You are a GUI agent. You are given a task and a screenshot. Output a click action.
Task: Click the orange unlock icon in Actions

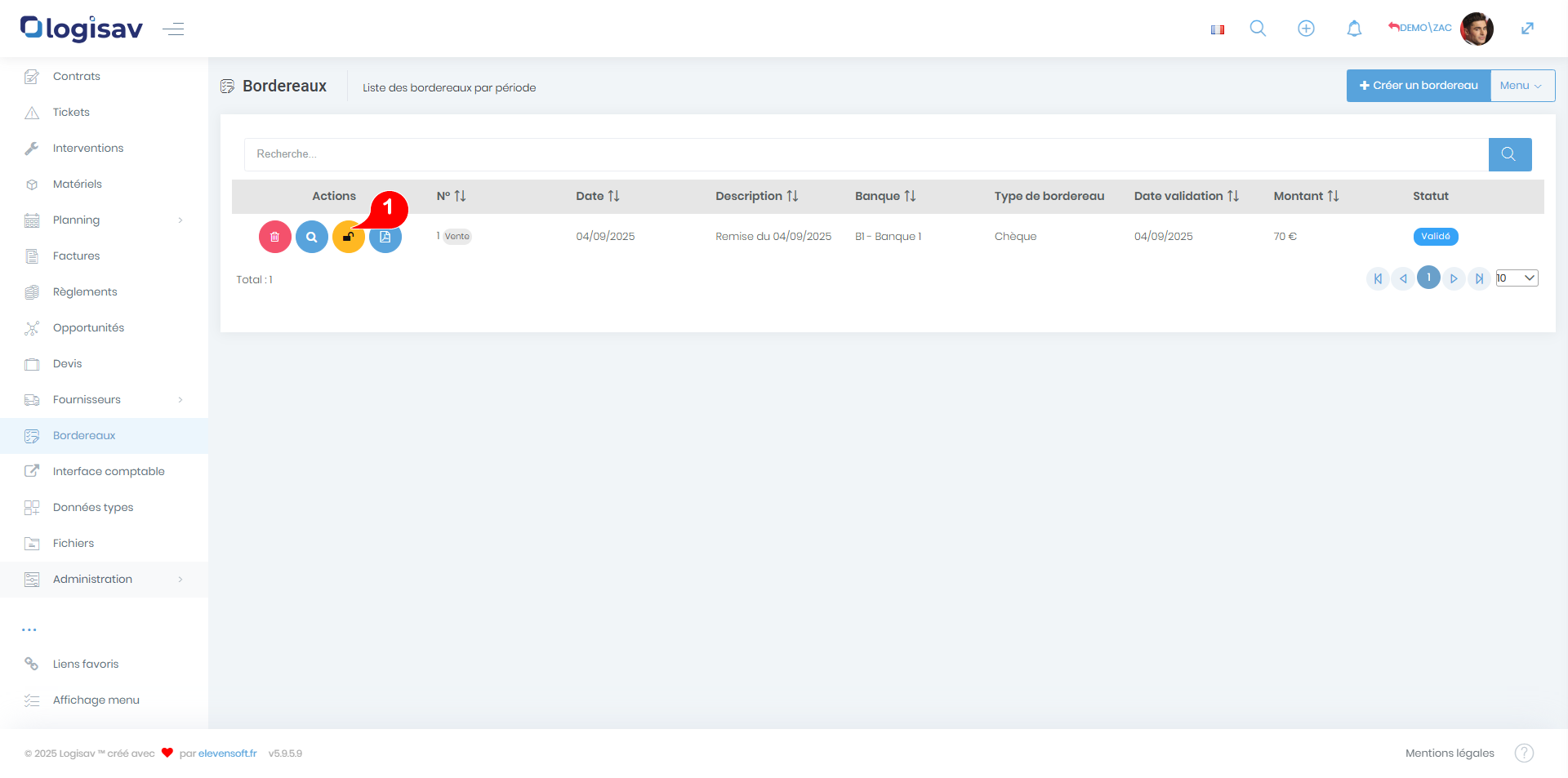tap(348, 238)
